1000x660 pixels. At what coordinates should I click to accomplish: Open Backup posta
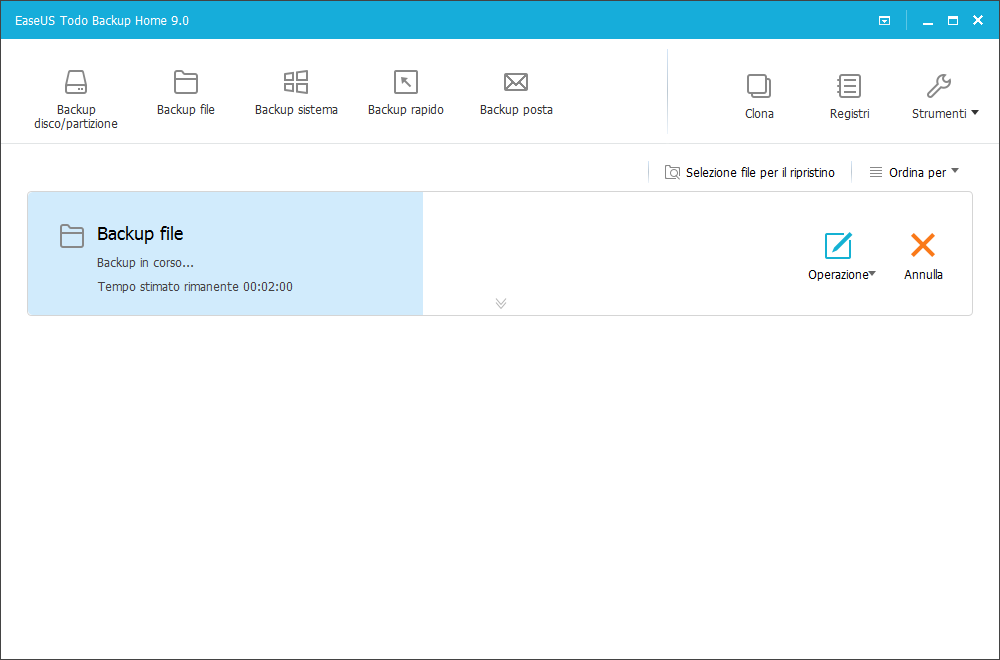tap(516, 92)
